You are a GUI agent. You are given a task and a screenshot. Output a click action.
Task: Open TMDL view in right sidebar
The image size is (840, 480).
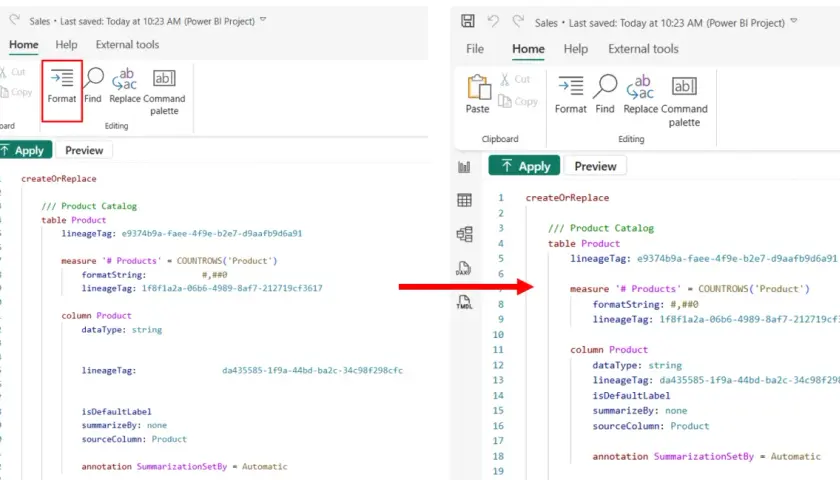(464, 302)
